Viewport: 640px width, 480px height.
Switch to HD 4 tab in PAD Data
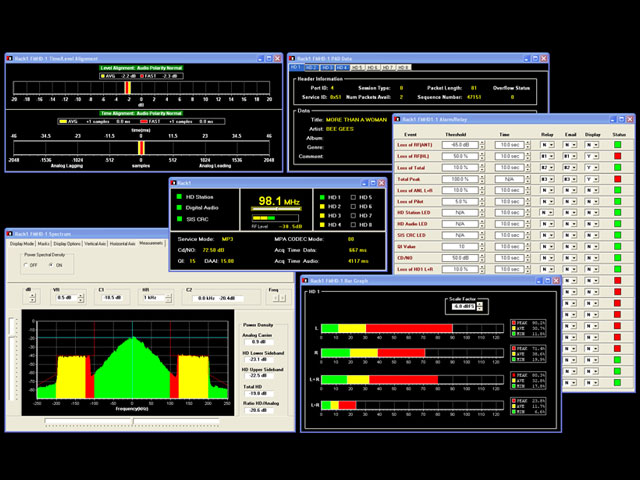(342, 67)
